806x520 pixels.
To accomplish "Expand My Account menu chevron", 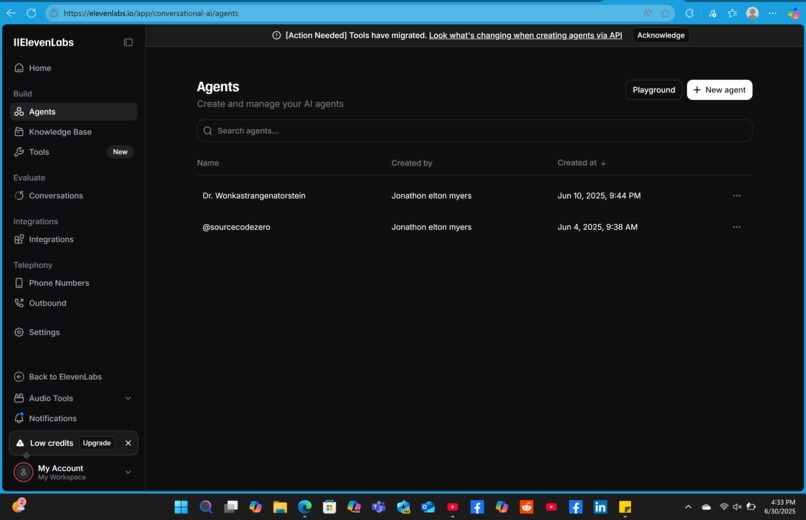I will pyautogui.click(x=128, y=472).
